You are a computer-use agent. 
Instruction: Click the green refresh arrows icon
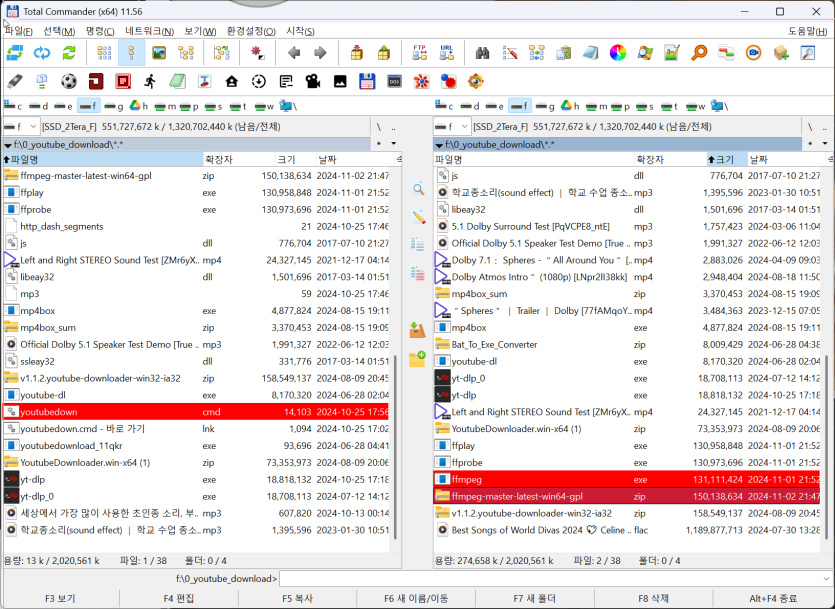[69, 53]
